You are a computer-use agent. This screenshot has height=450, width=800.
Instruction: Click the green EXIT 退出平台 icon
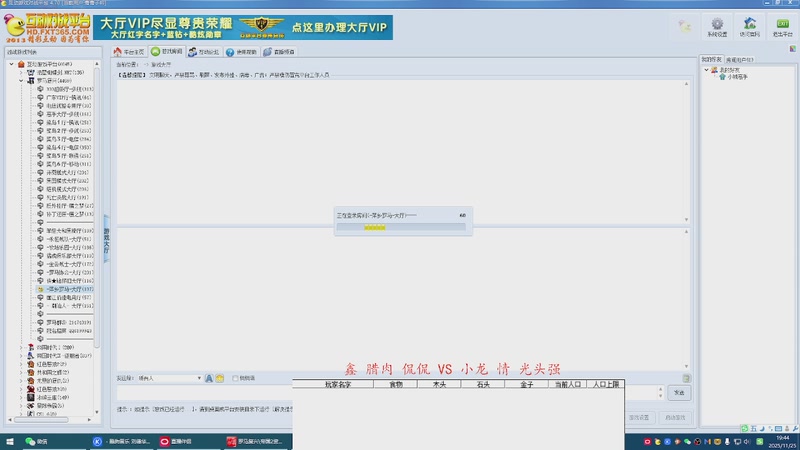(x=782, y=24)
